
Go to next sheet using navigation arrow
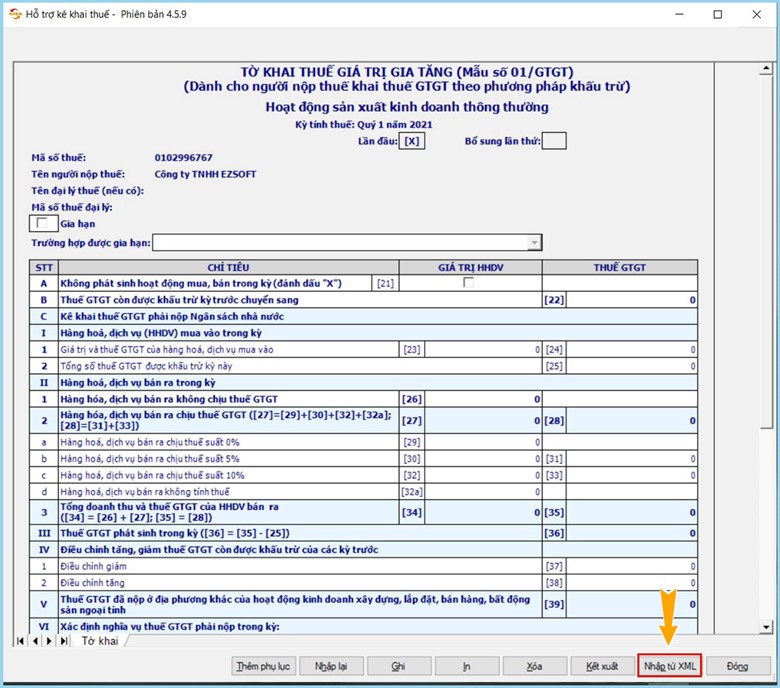pos(48,640)
